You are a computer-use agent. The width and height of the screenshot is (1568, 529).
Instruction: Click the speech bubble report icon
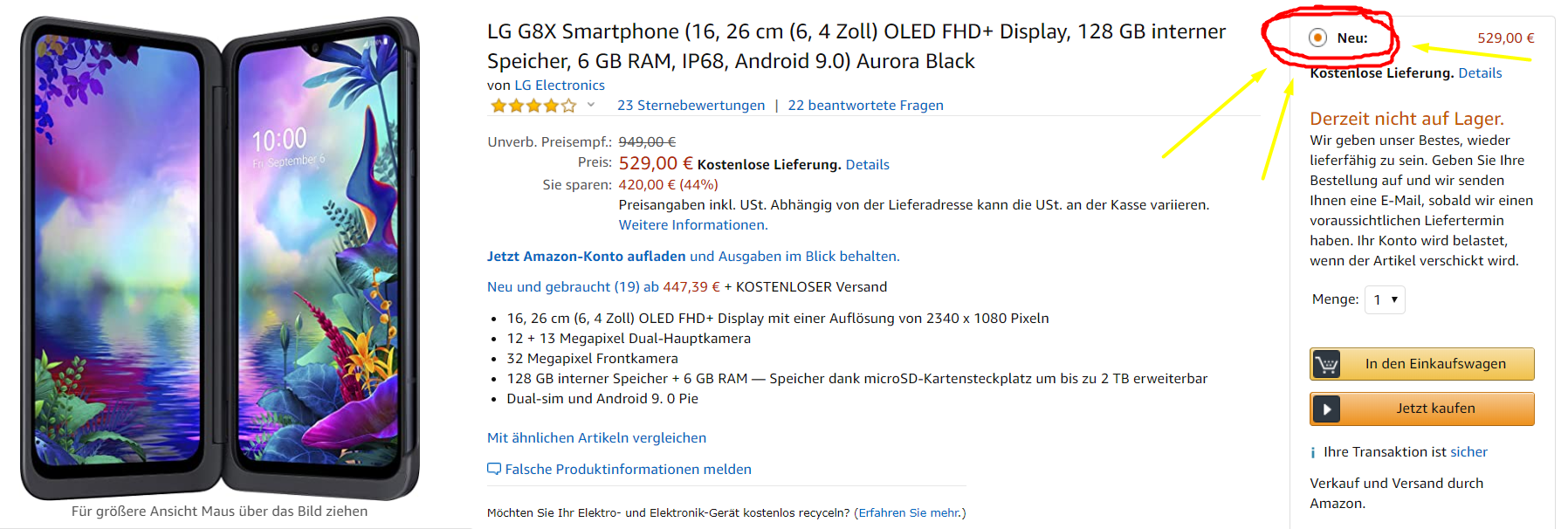point(494,470)
